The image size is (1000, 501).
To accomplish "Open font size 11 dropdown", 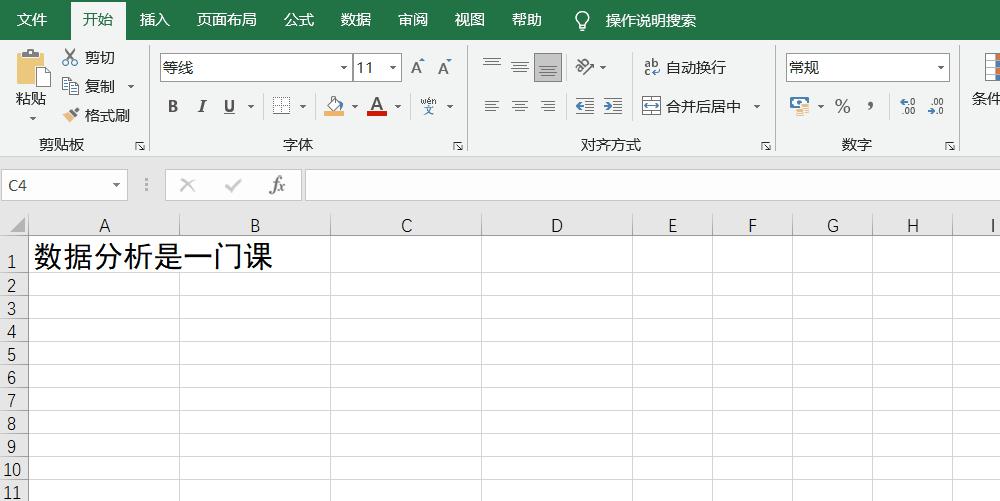I will click(x=393, y=68).
